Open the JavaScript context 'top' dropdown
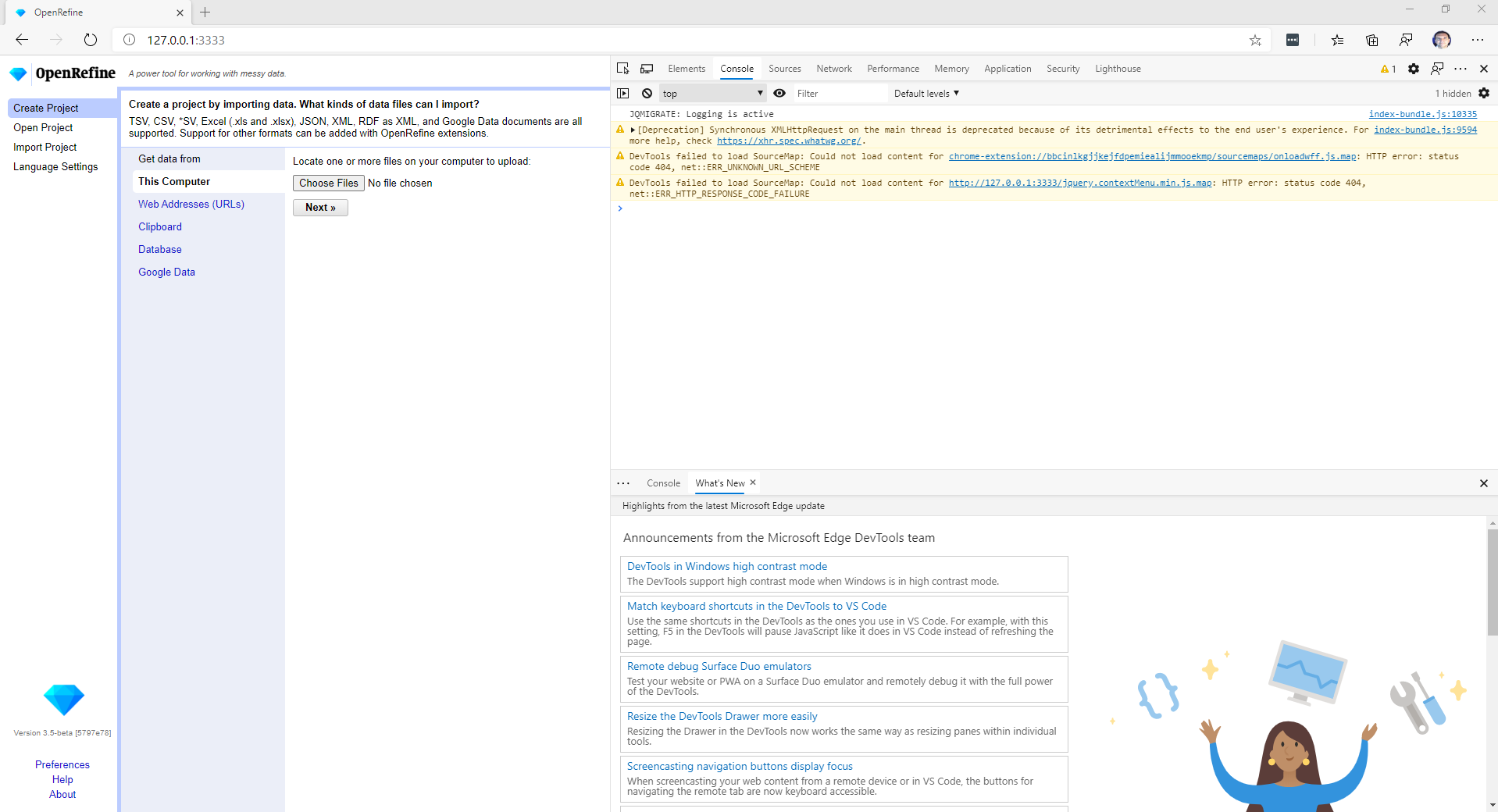The width and height of the screenshot is (1498, 812). [713, 94]
